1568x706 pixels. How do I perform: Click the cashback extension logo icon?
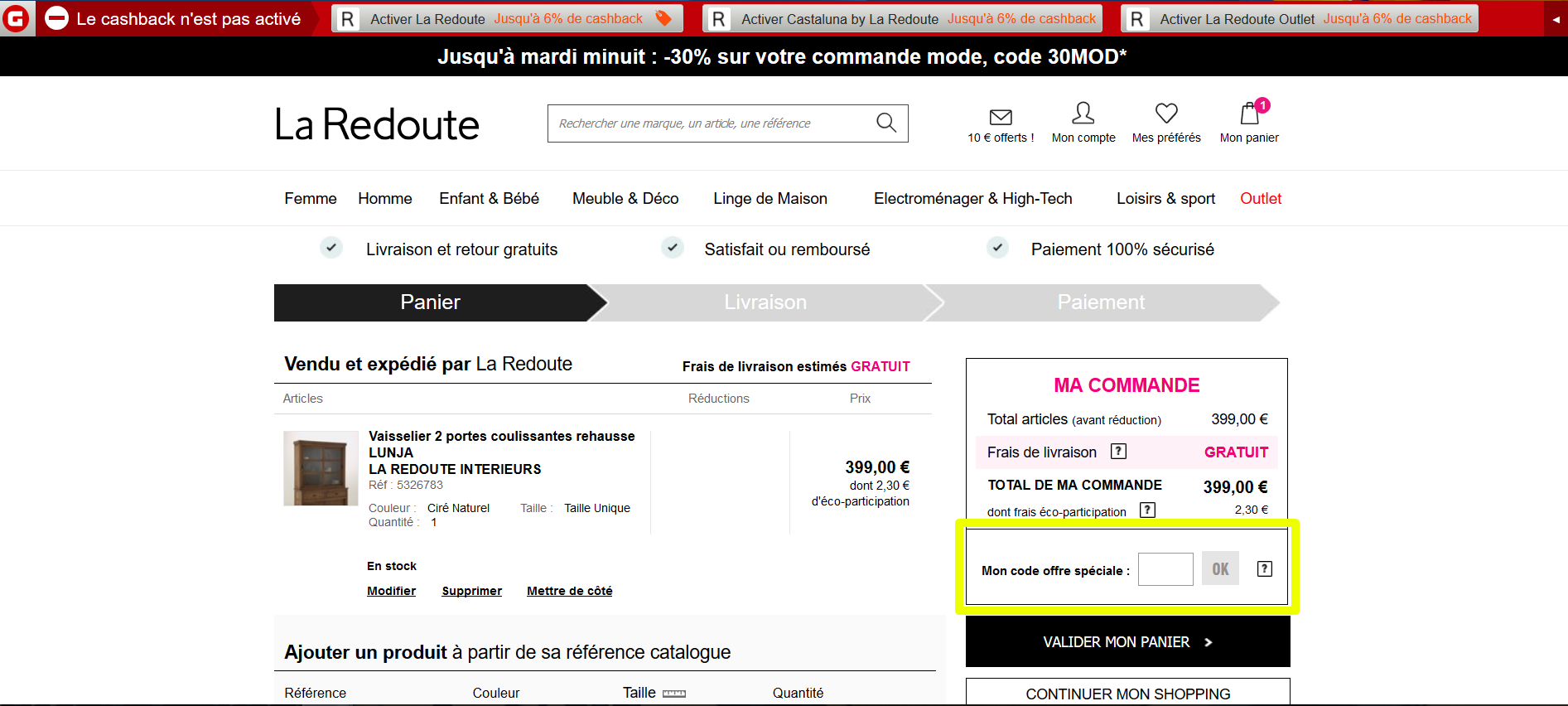(x=17, y=18)
